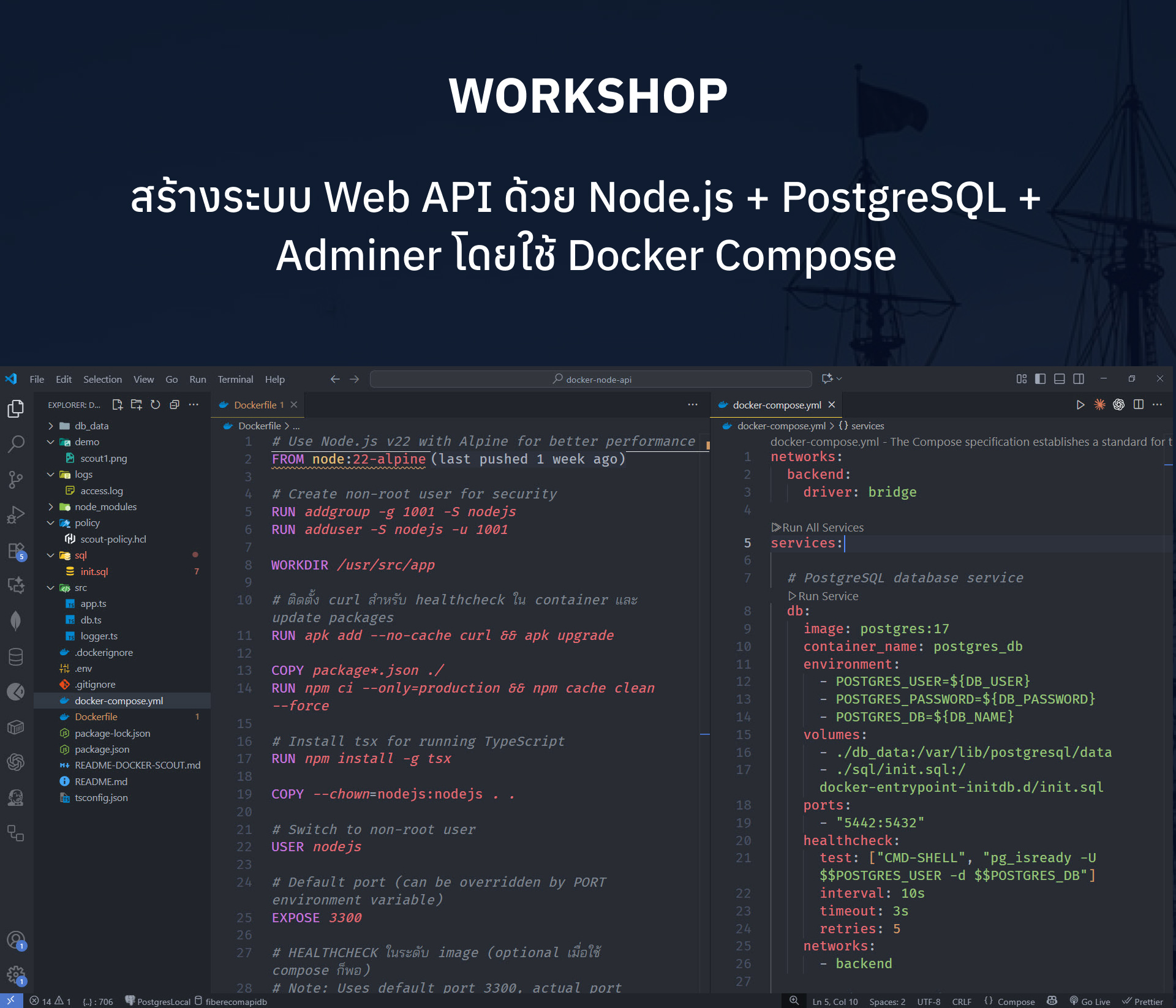Open the Accounts icon in activity bar
The width and height of the screenshot is (1176, 1008).
point(16,940)
